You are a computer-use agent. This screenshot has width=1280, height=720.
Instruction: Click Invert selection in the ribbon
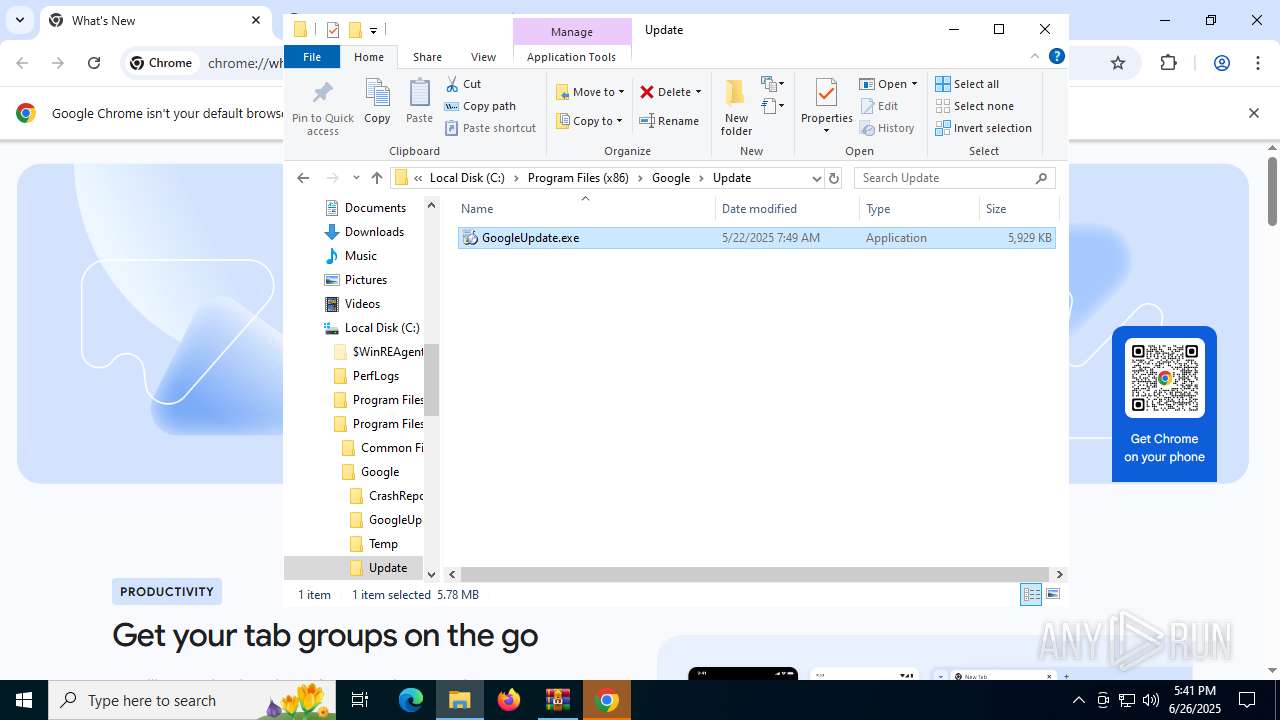point(983,128)
